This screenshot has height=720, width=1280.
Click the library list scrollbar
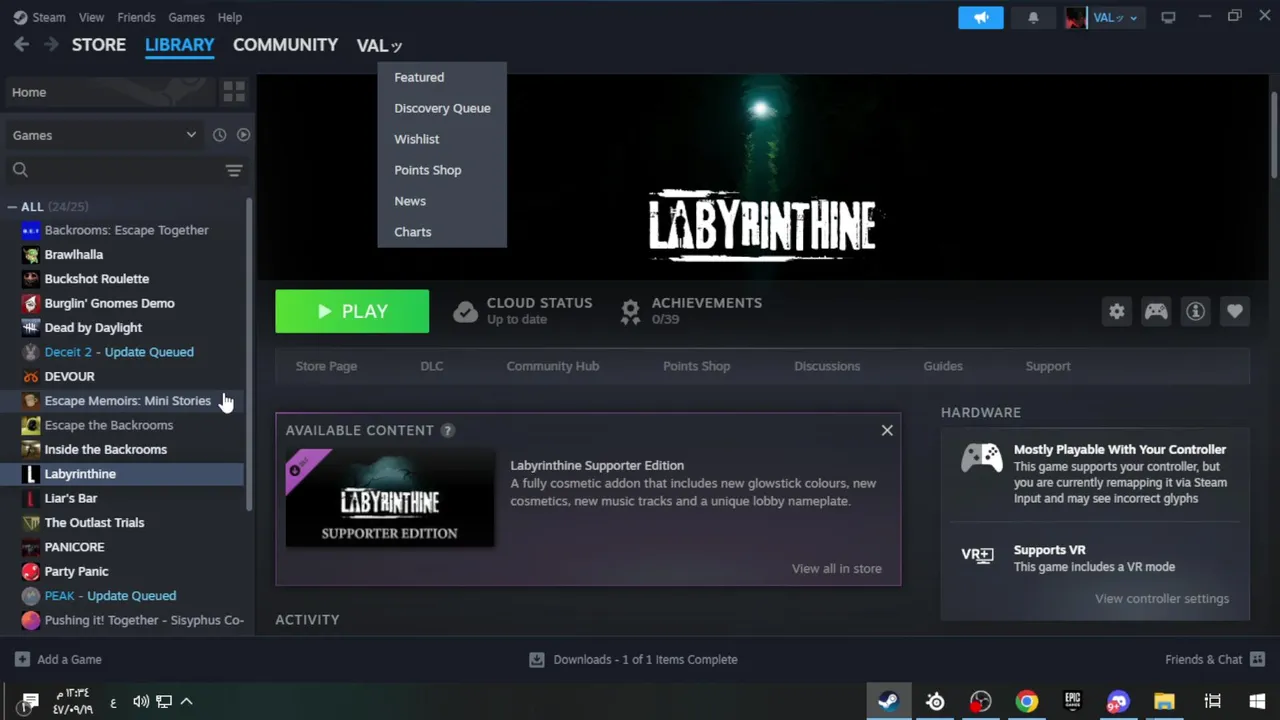point(248,353)
